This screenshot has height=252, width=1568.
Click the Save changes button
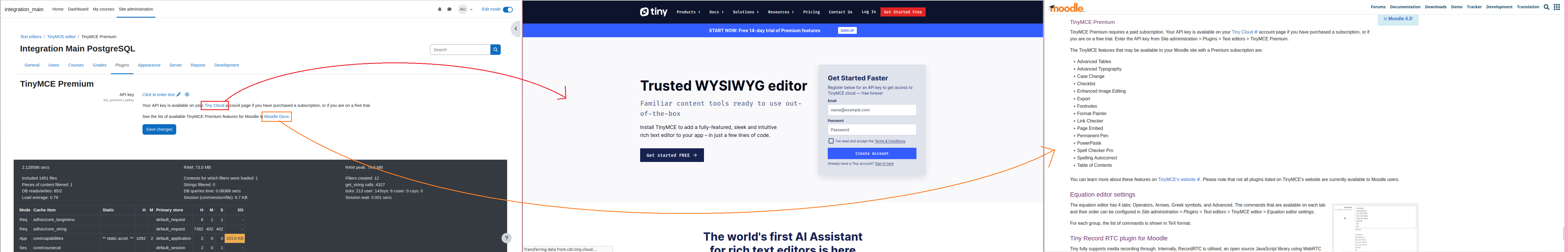click(x=159, y=129)
